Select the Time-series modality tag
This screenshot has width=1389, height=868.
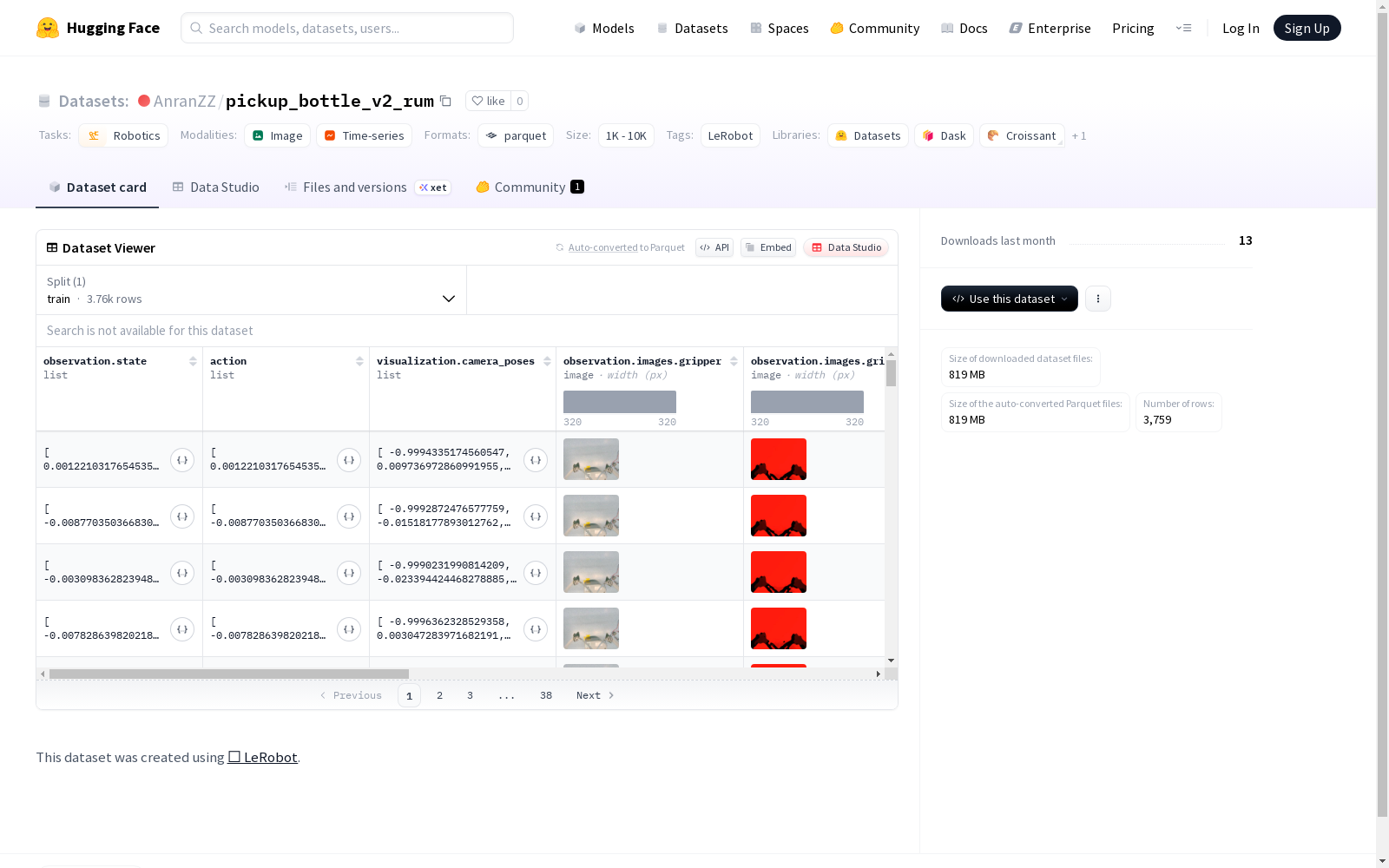point(364,135)
